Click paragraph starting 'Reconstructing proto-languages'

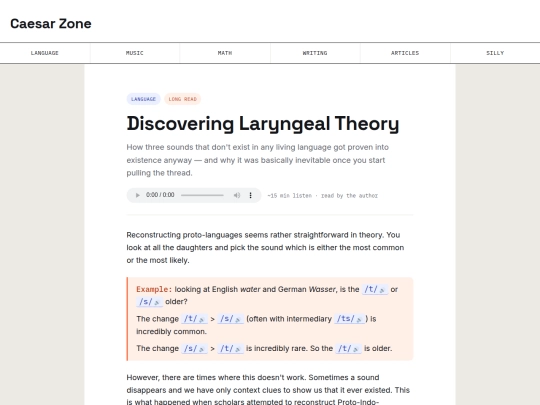coord(265,248)
